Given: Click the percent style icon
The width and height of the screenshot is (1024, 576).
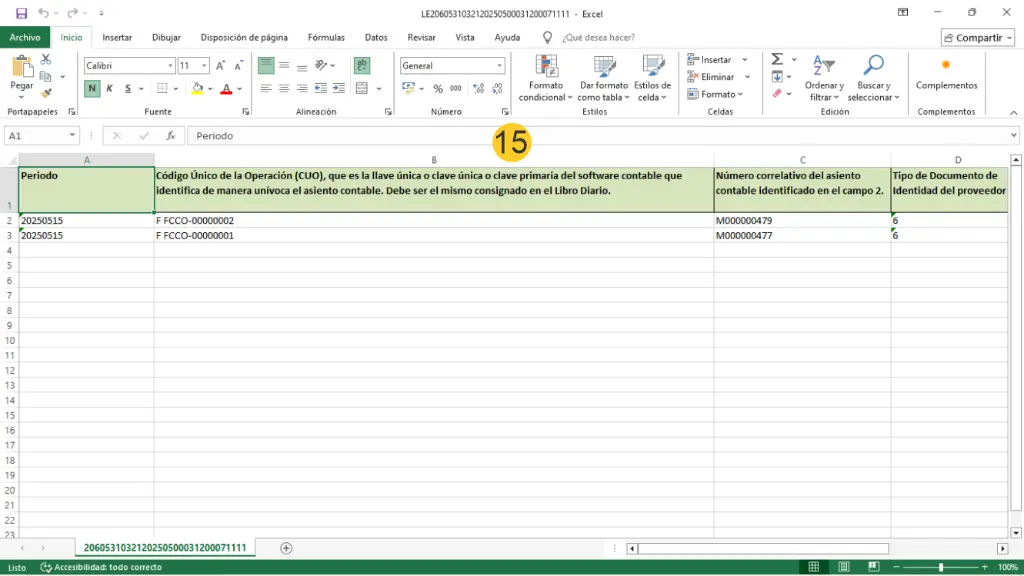Looking at the screenshot, I should click(438, 88).
